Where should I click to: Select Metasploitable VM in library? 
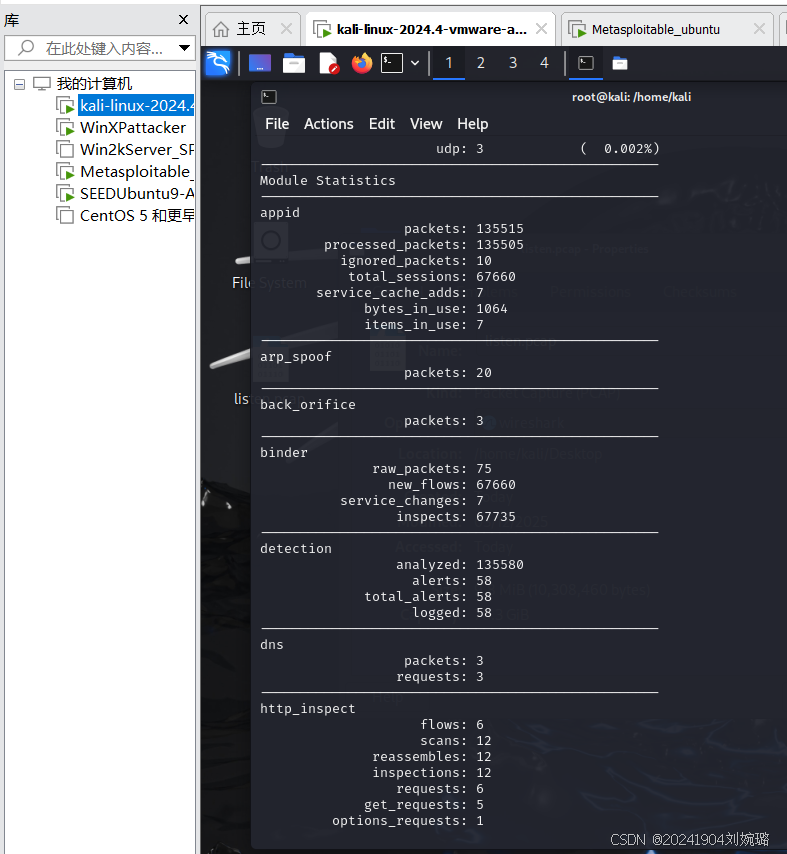(x=137, y=172)
